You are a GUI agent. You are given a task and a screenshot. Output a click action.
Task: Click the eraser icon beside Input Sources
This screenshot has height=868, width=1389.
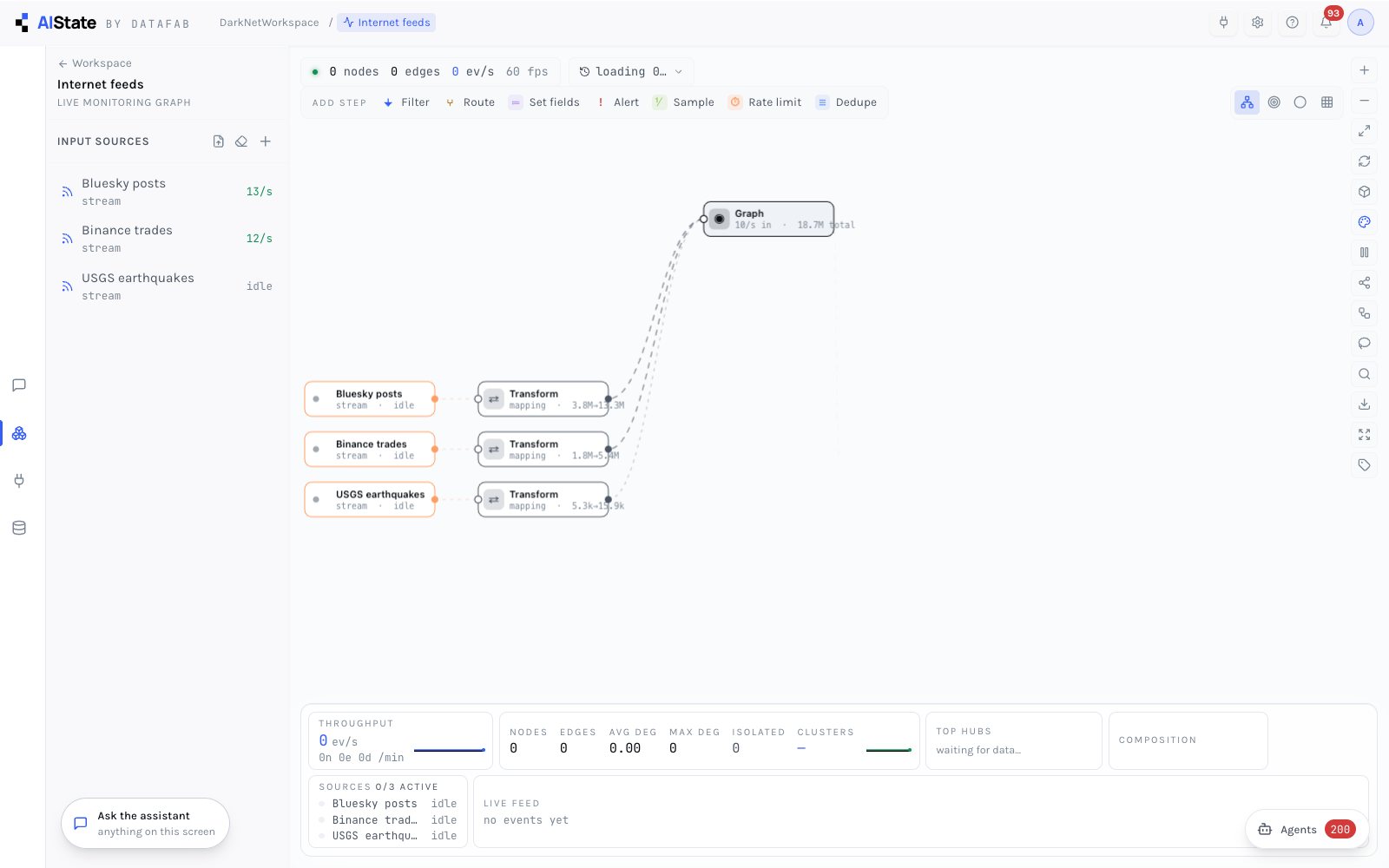click(241, 141)
